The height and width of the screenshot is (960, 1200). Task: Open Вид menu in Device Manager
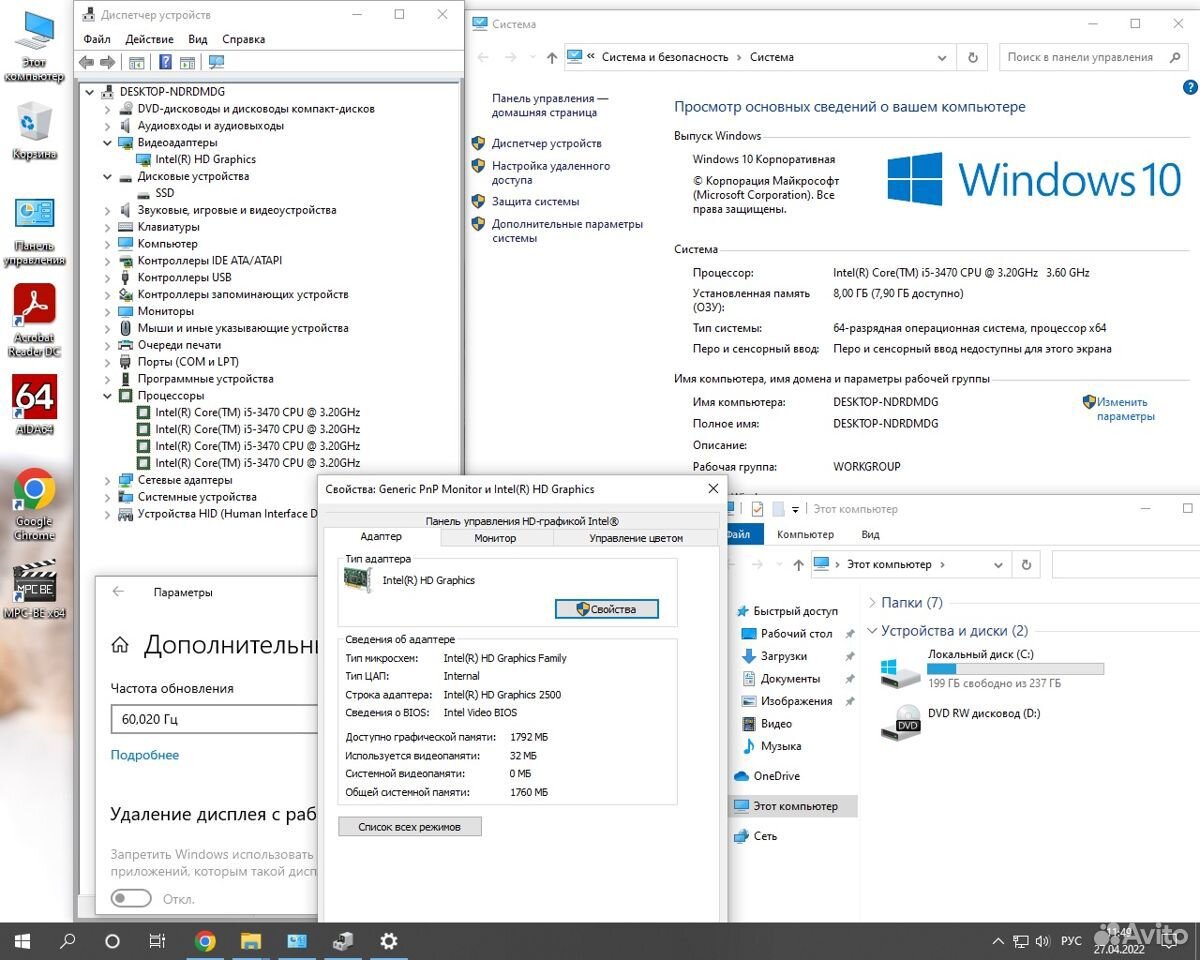pos(198,39)
